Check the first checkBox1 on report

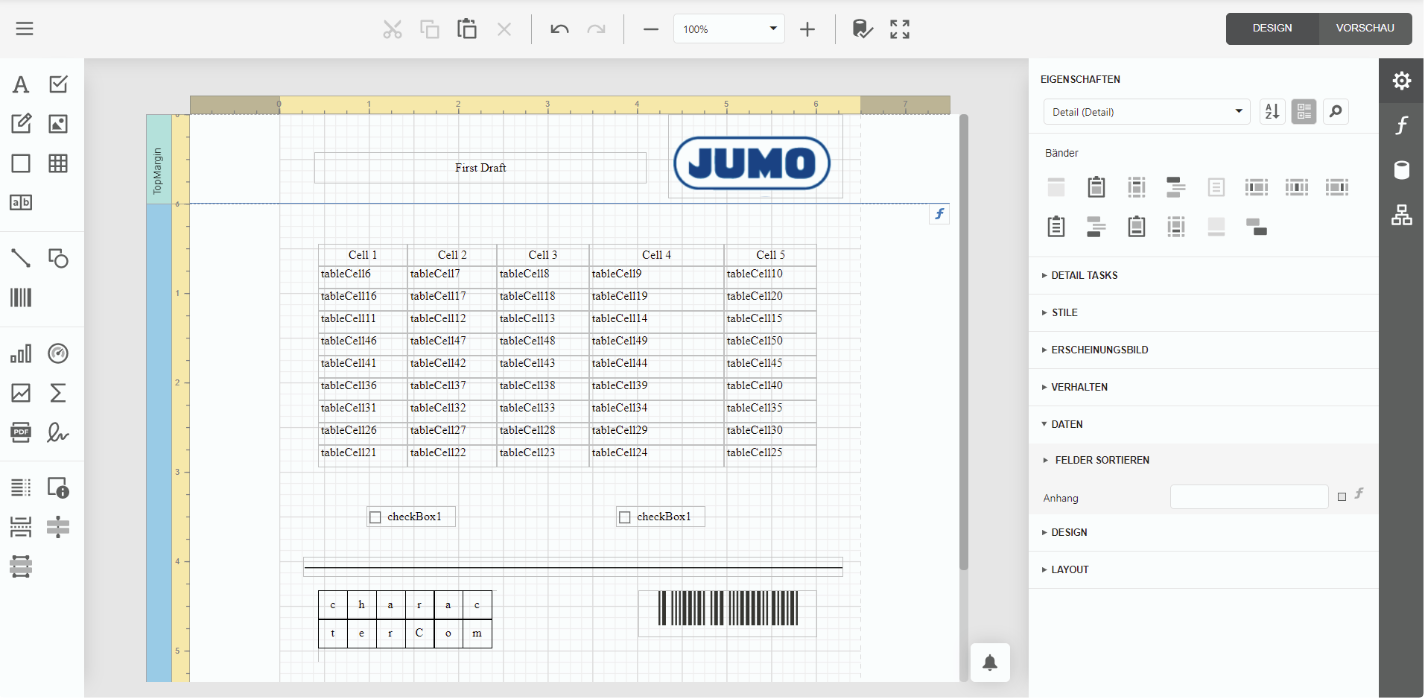pyautogui.click(x=376, y=517)
